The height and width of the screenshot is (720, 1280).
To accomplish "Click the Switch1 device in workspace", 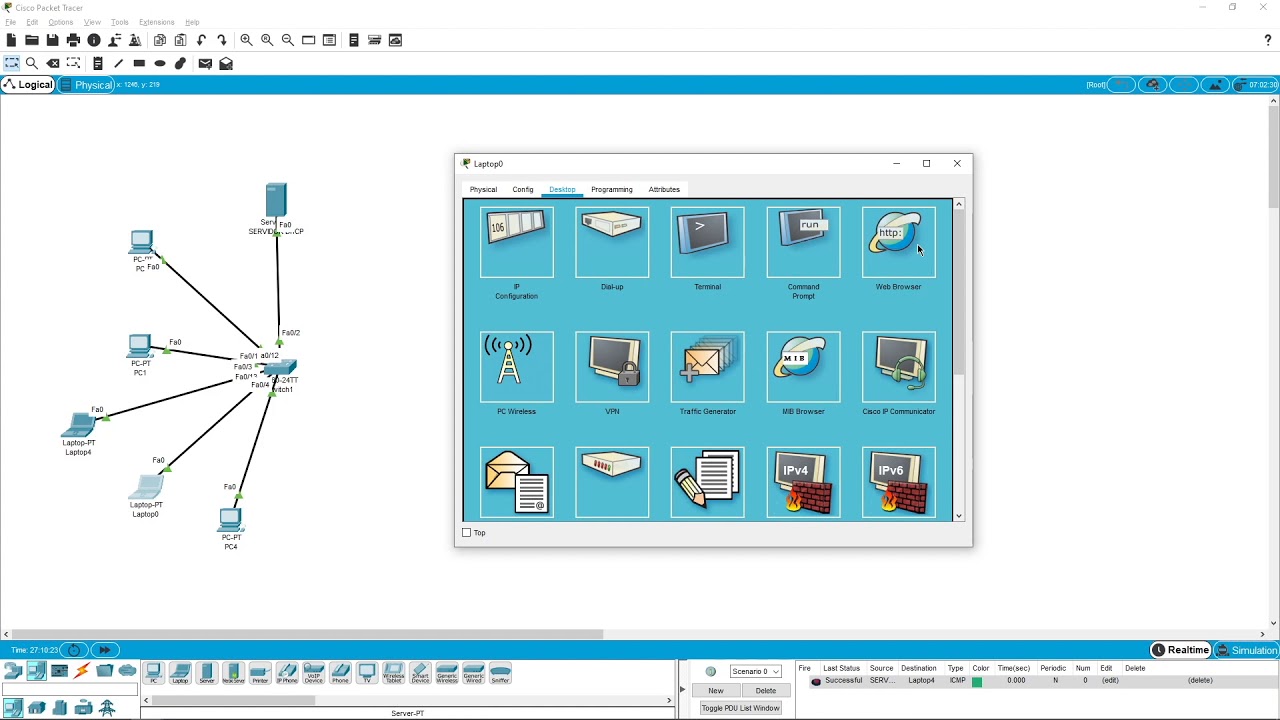I will (x=281, y=368).
